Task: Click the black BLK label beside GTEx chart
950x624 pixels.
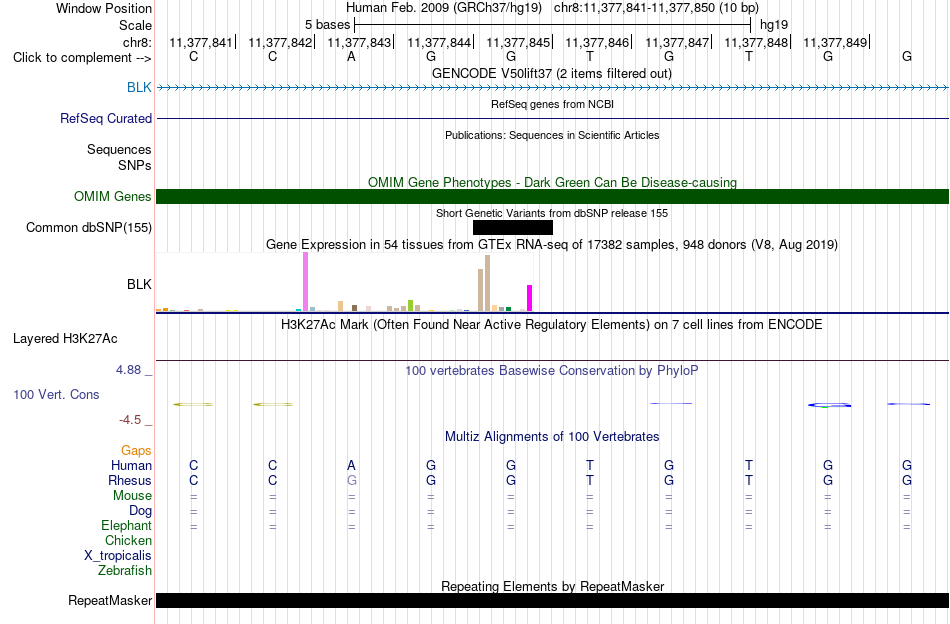Action: (x=139, y=284)
